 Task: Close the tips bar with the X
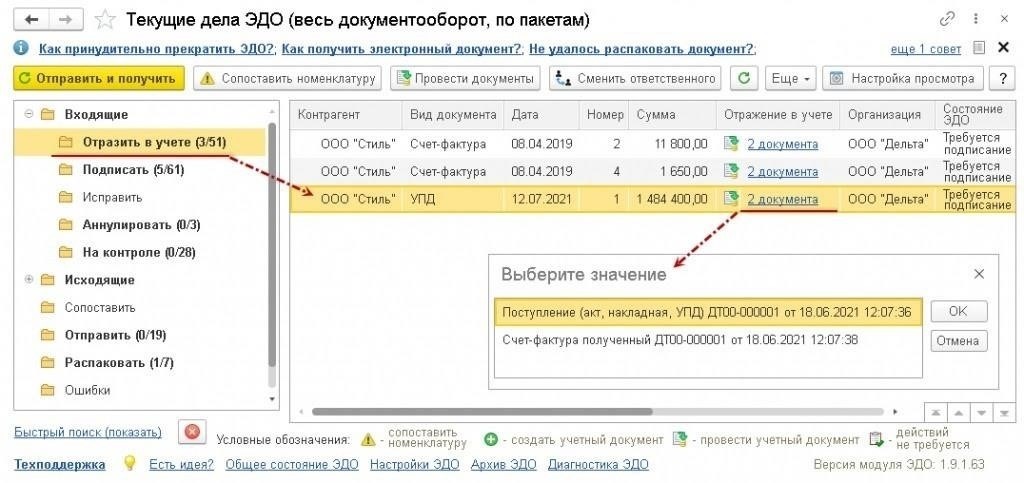point(1004,48)
